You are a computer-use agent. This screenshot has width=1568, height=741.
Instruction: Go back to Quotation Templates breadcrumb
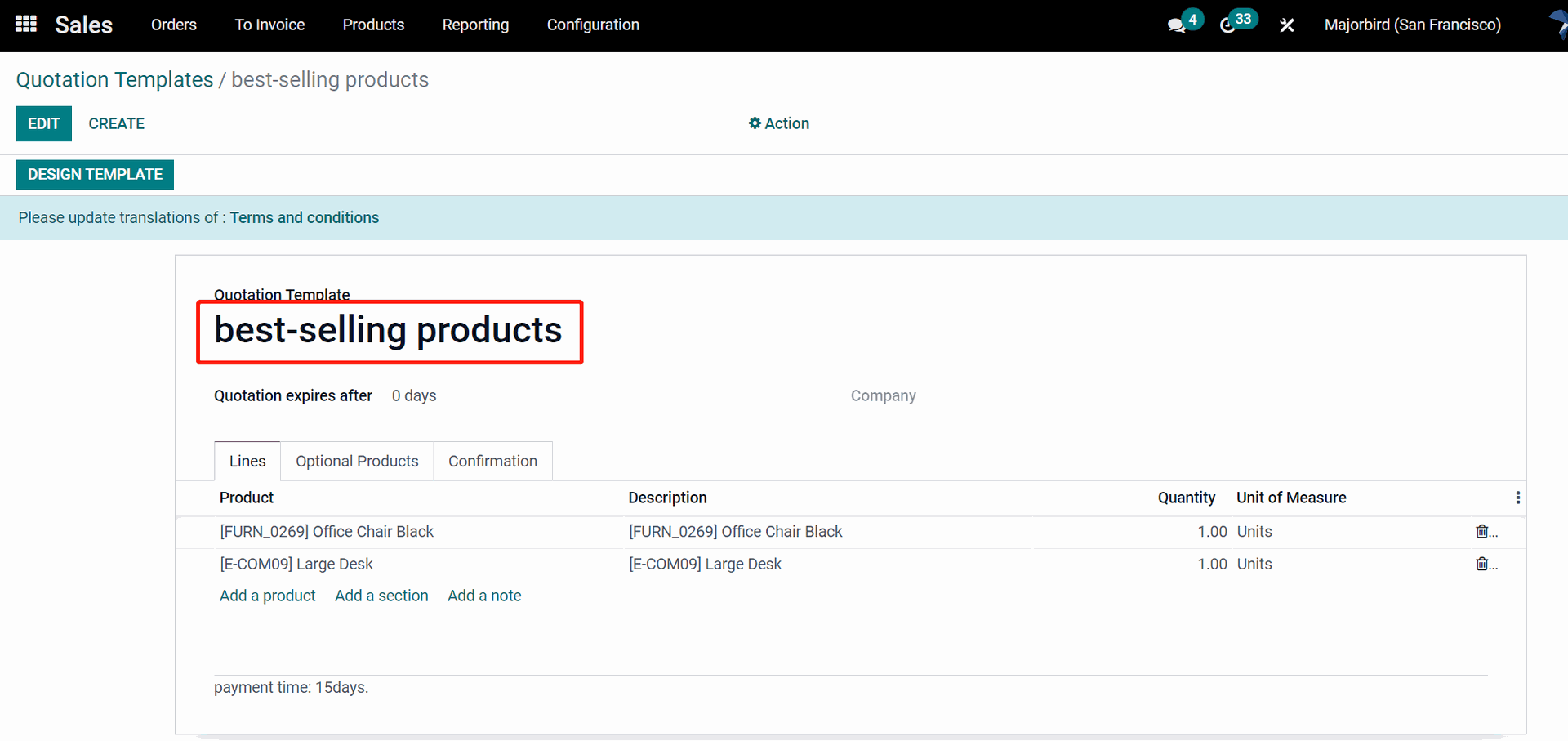tap(114, 79)
